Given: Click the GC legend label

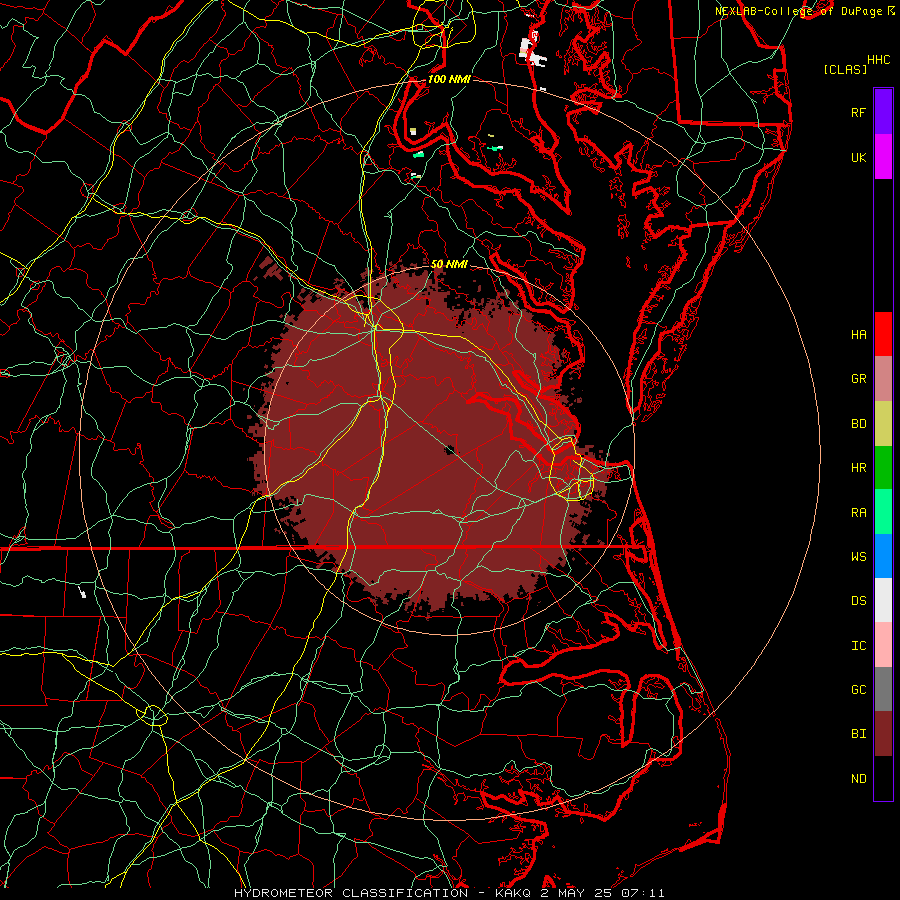Looking at the screenshot, I should click(x=858, y=689).
